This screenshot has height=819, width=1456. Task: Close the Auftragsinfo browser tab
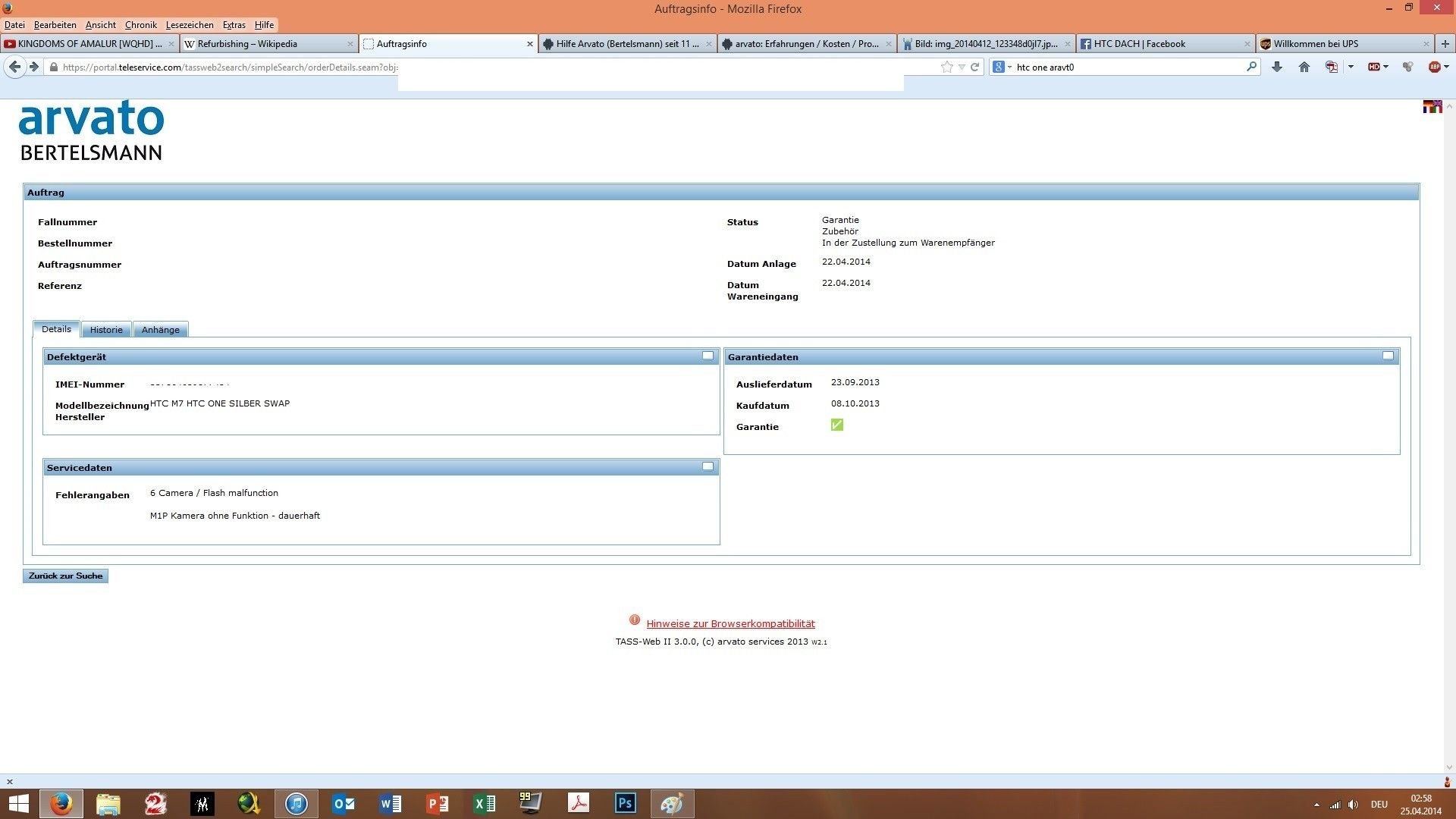[530, 44]
